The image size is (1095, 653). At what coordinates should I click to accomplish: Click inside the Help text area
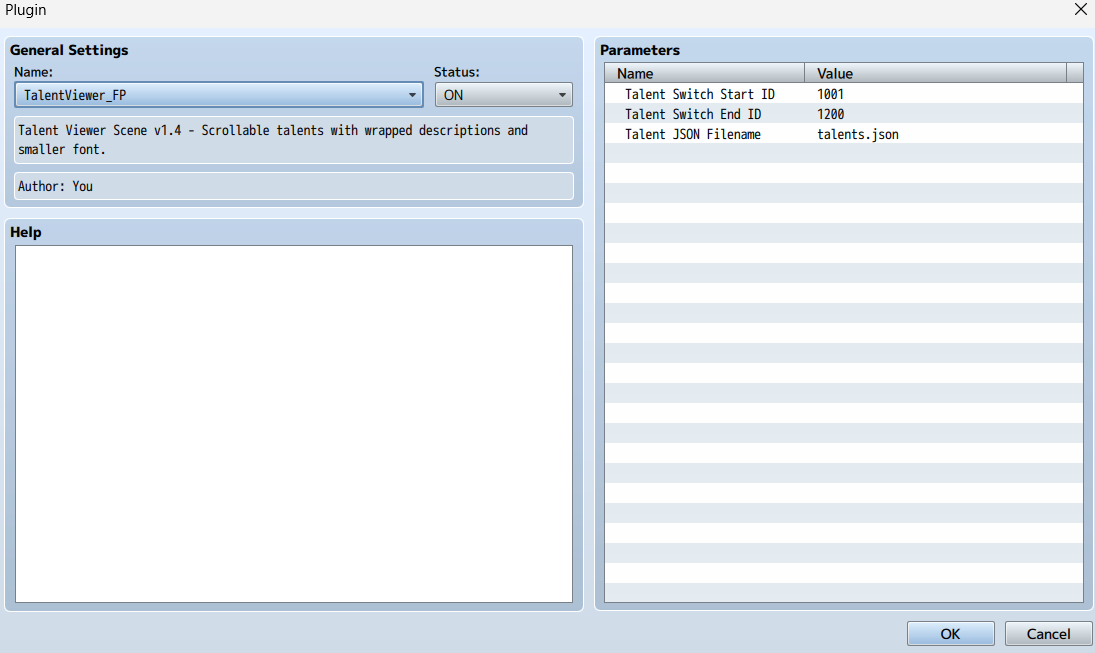293,423
